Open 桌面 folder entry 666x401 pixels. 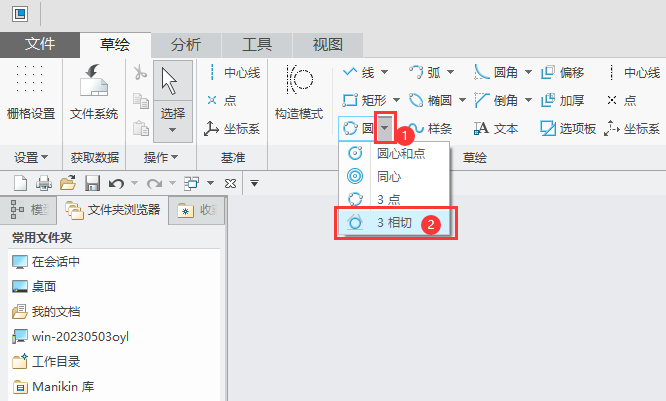tap(34, 286)
